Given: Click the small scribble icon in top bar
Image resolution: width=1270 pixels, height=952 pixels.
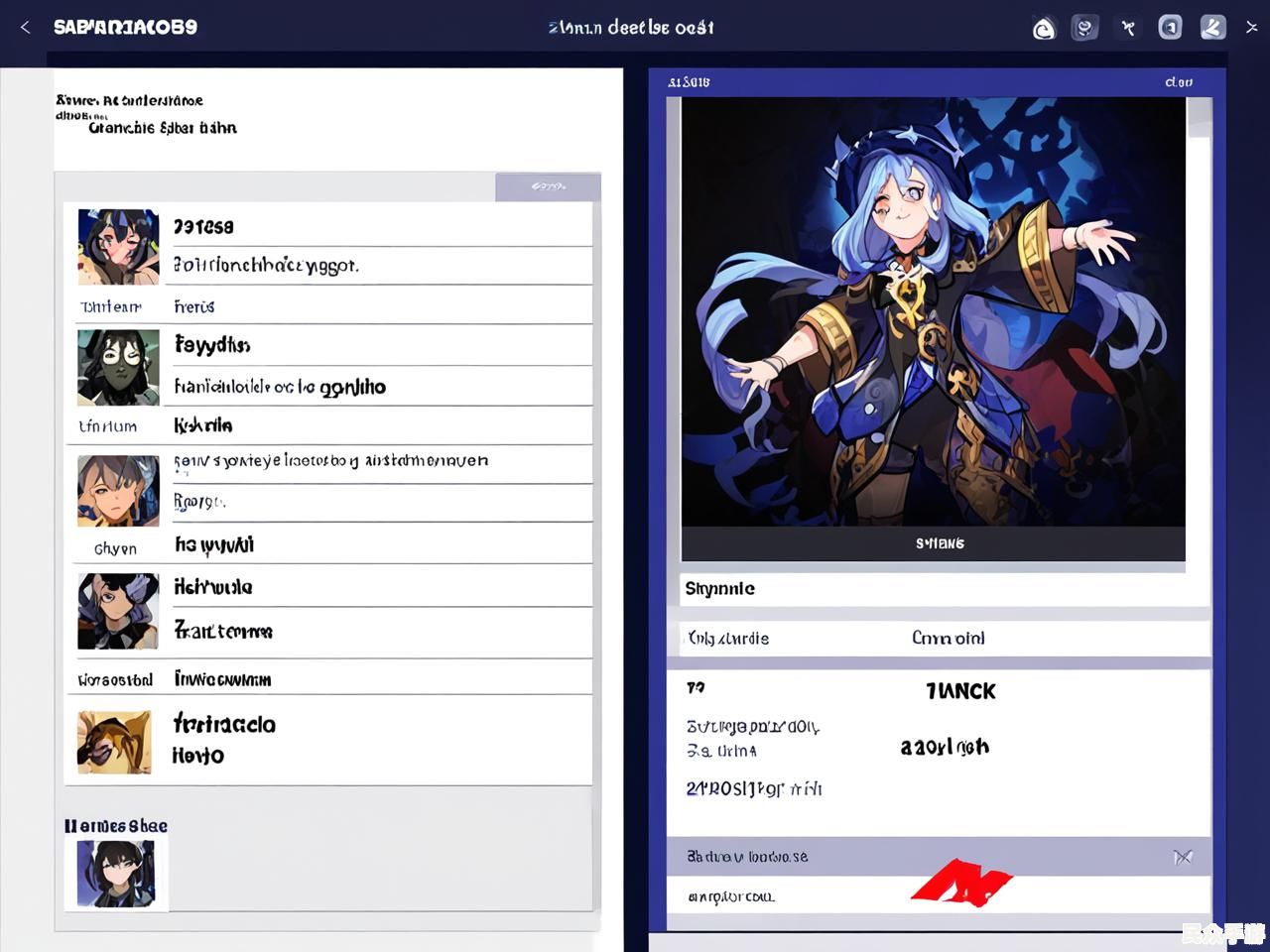Looking at the screenshot, I should (x=1128, y=28).
